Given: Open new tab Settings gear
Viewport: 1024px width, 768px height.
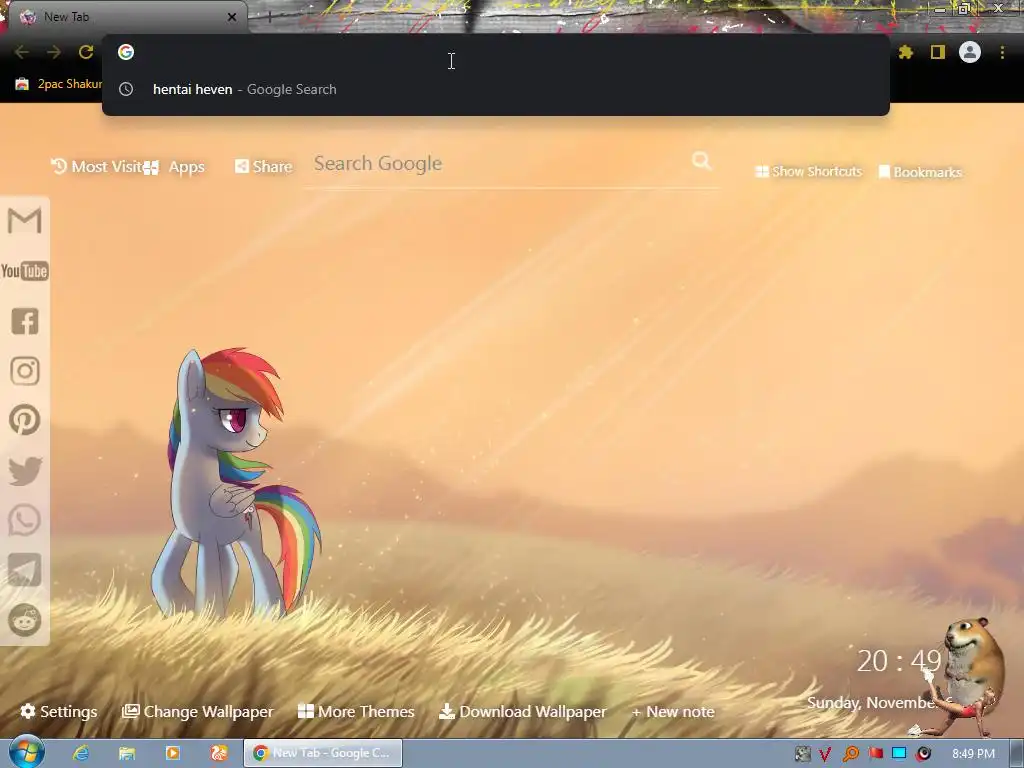Looking at the screenshot, I should [x=59, y=711].
